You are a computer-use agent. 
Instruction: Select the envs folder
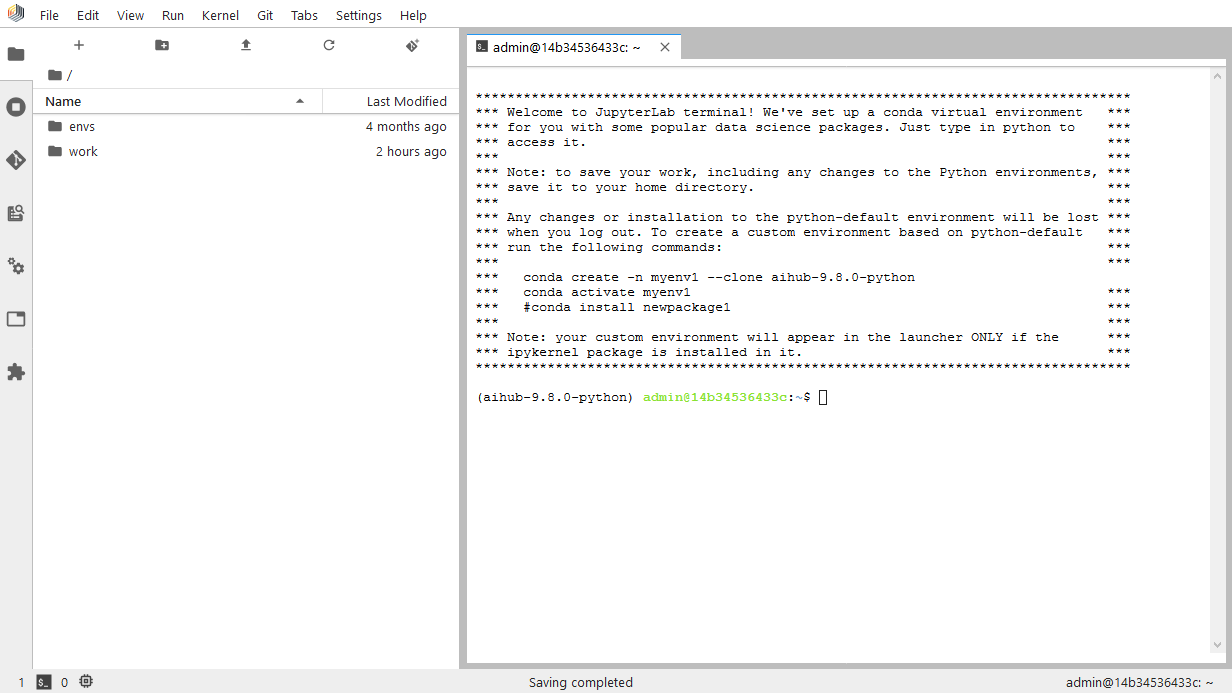pos(81,126)
